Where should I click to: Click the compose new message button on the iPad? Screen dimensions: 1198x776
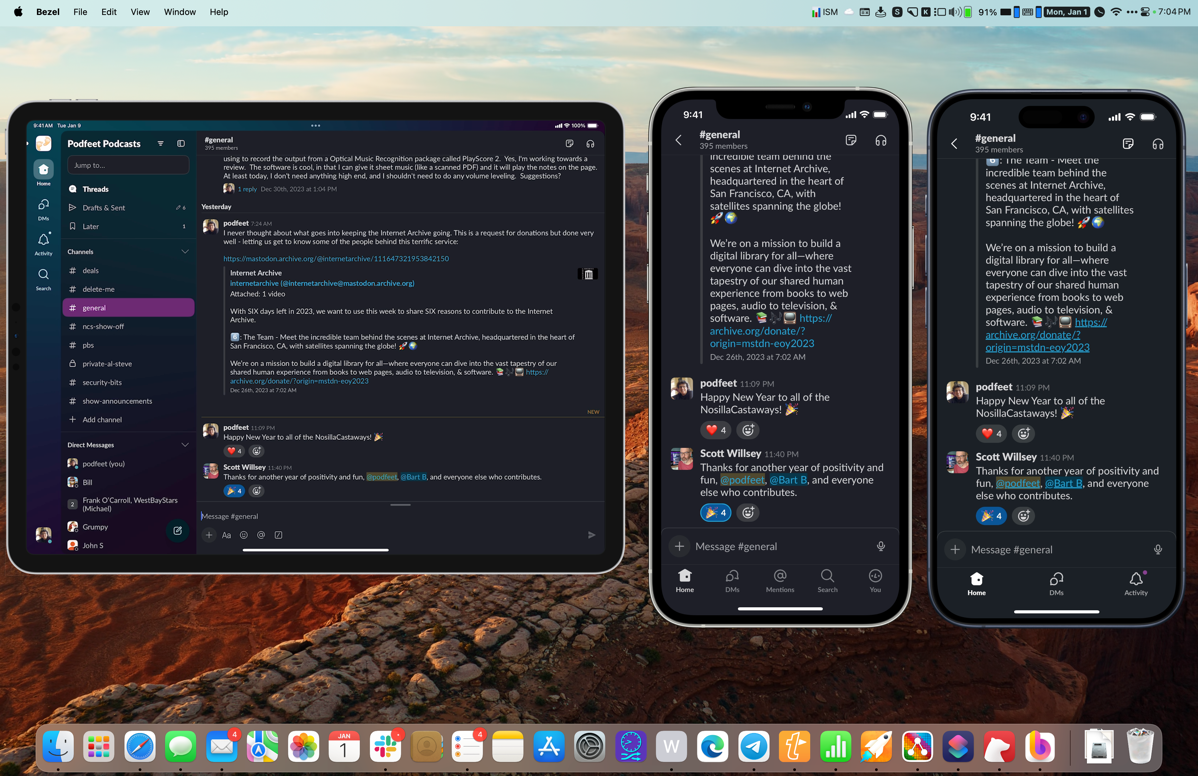point(178,531)
